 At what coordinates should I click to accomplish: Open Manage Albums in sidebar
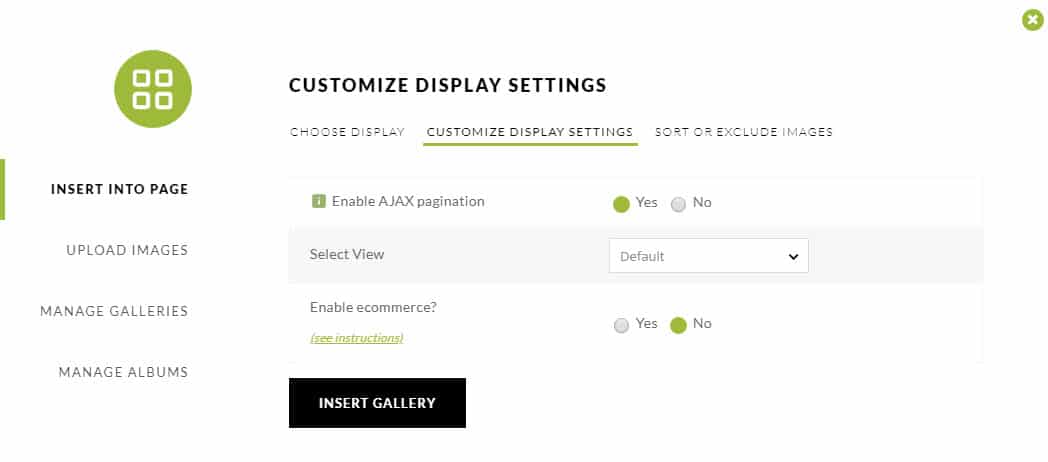[x=124, y=372]
